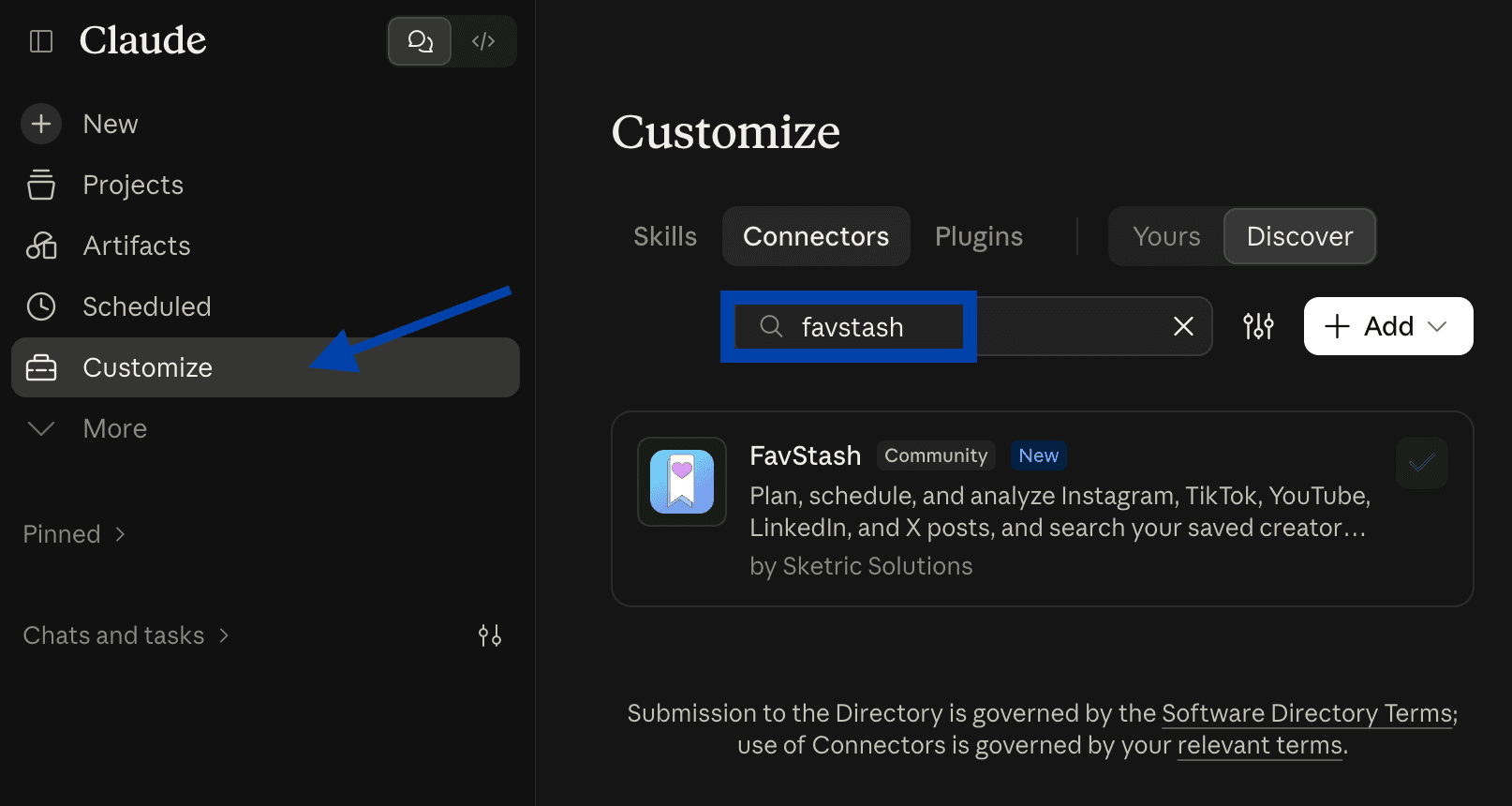Click the Customize briefcase icon

pos(41,367)
